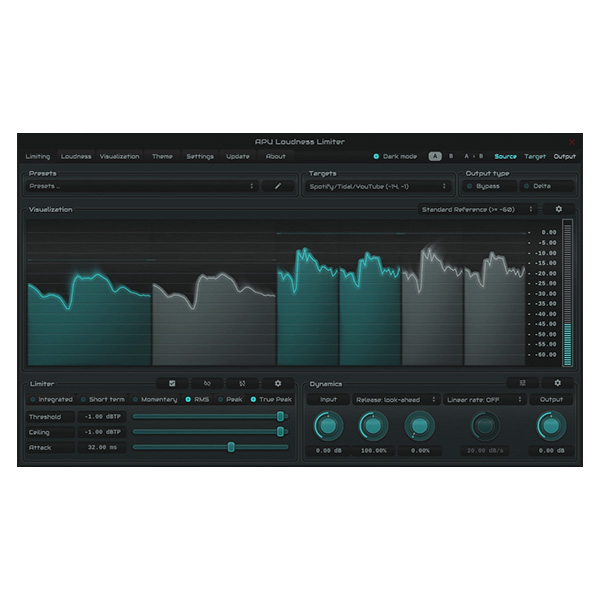Viewport: 600px width, 600px height.
Task: Click the pencil edit preset icon
Action: point(278,186)
